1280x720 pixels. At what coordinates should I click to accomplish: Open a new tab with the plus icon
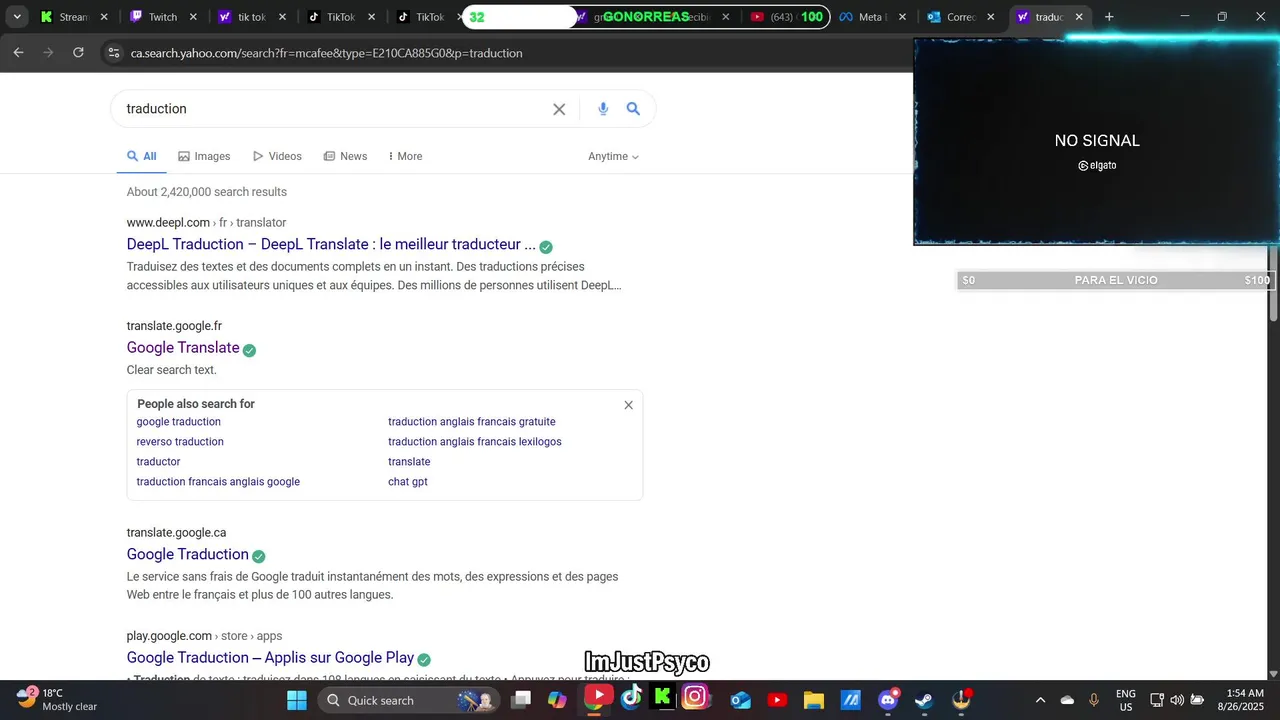pos(1109,17)
